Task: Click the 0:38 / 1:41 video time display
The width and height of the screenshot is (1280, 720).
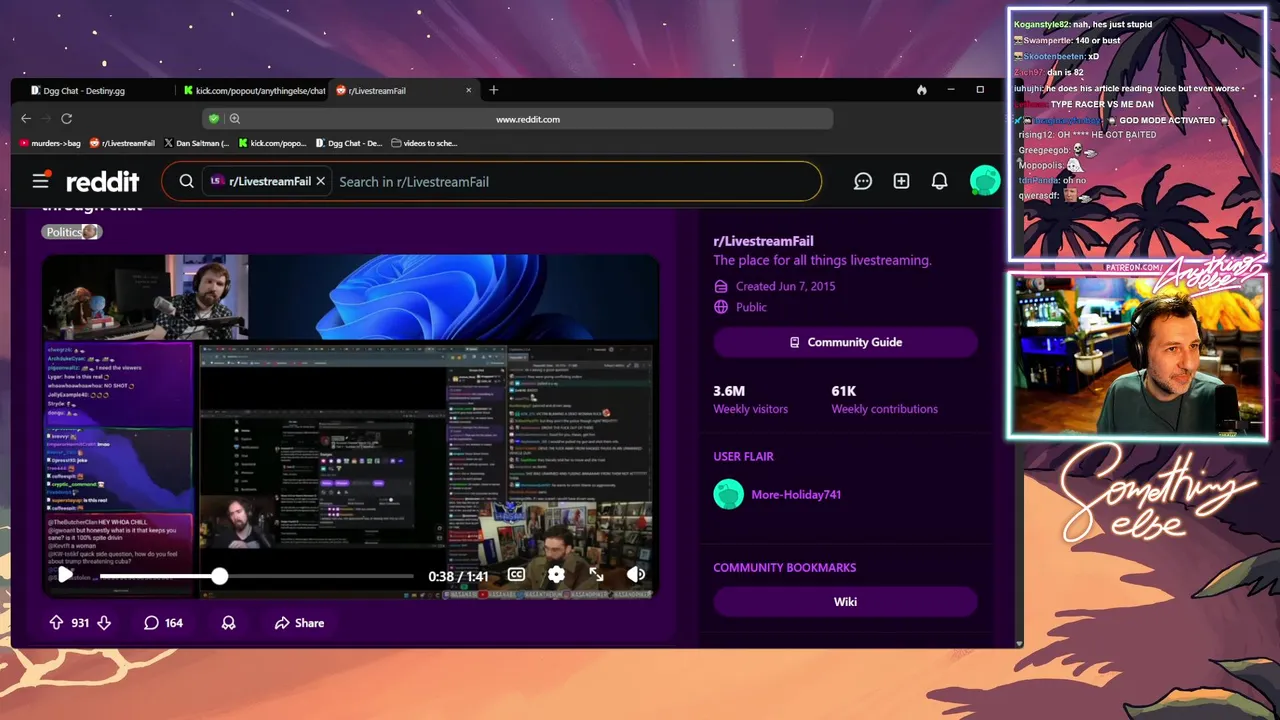Action: pos(458,576)
